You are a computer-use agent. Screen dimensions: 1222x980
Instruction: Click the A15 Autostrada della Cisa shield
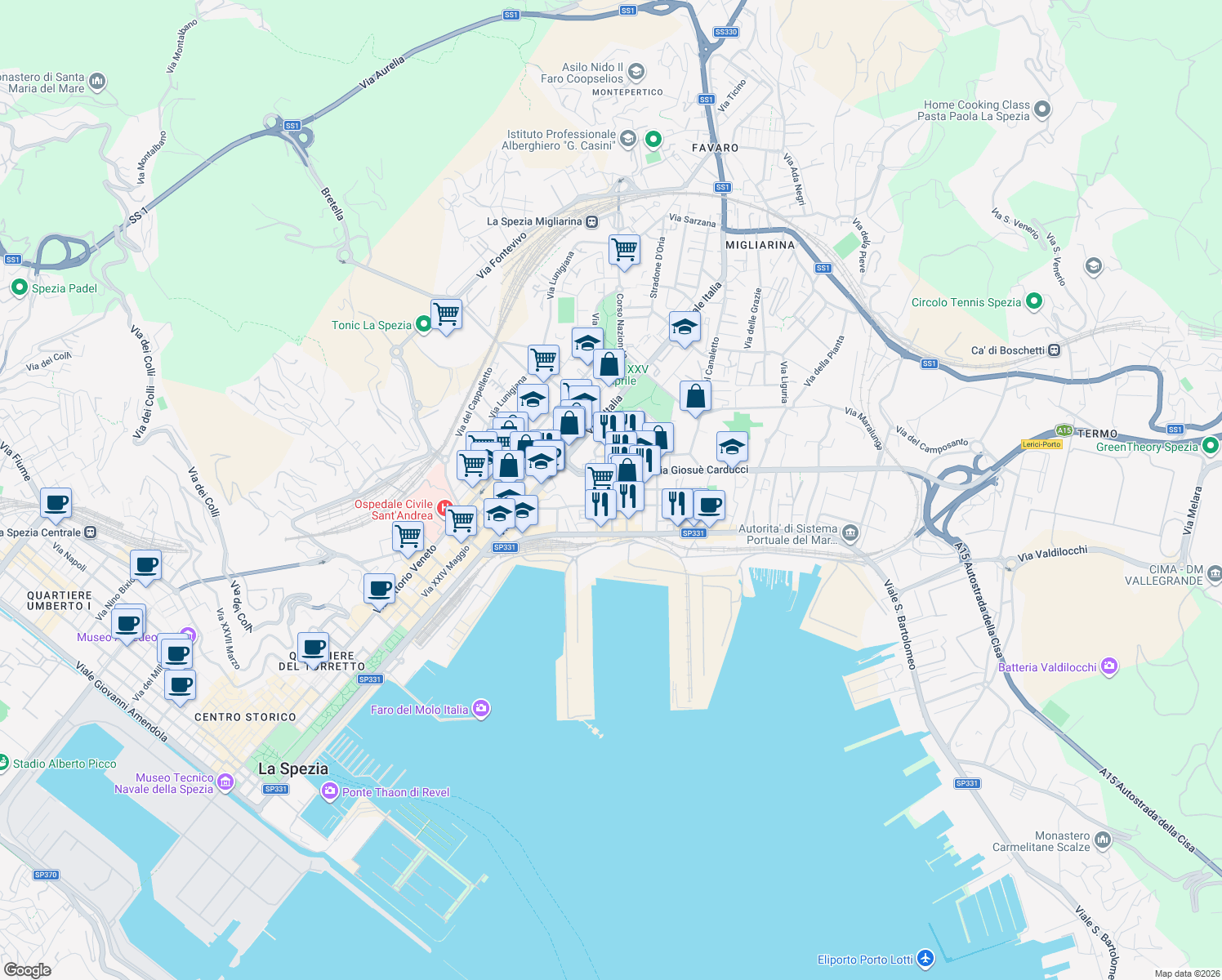pos(1064,430)
